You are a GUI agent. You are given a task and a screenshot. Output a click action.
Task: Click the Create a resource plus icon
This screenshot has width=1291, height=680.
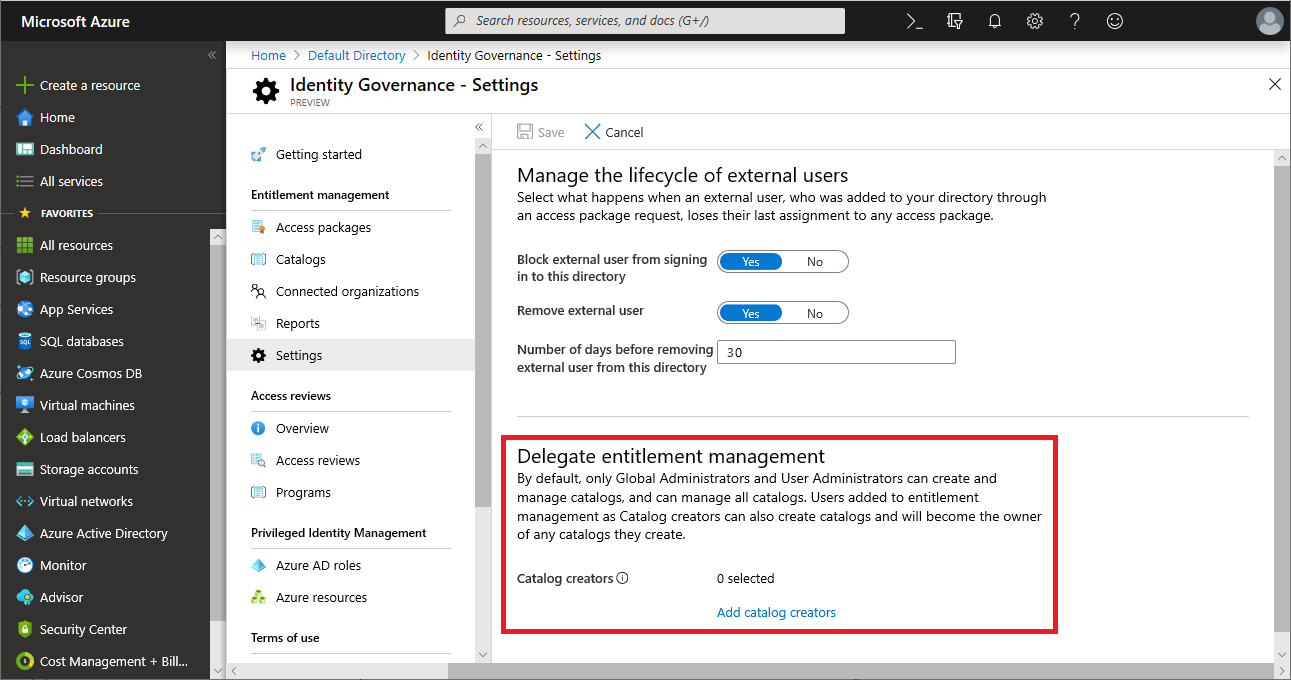pyautogui.click(x=25, y=85)
